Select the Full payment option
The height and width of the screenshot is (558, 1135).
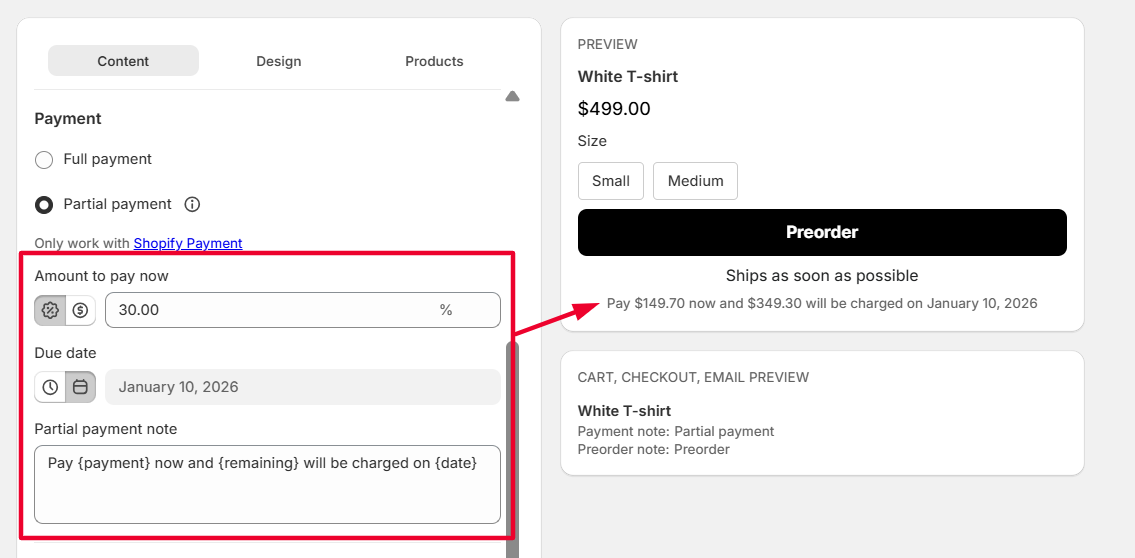click(x=44, y=160)
